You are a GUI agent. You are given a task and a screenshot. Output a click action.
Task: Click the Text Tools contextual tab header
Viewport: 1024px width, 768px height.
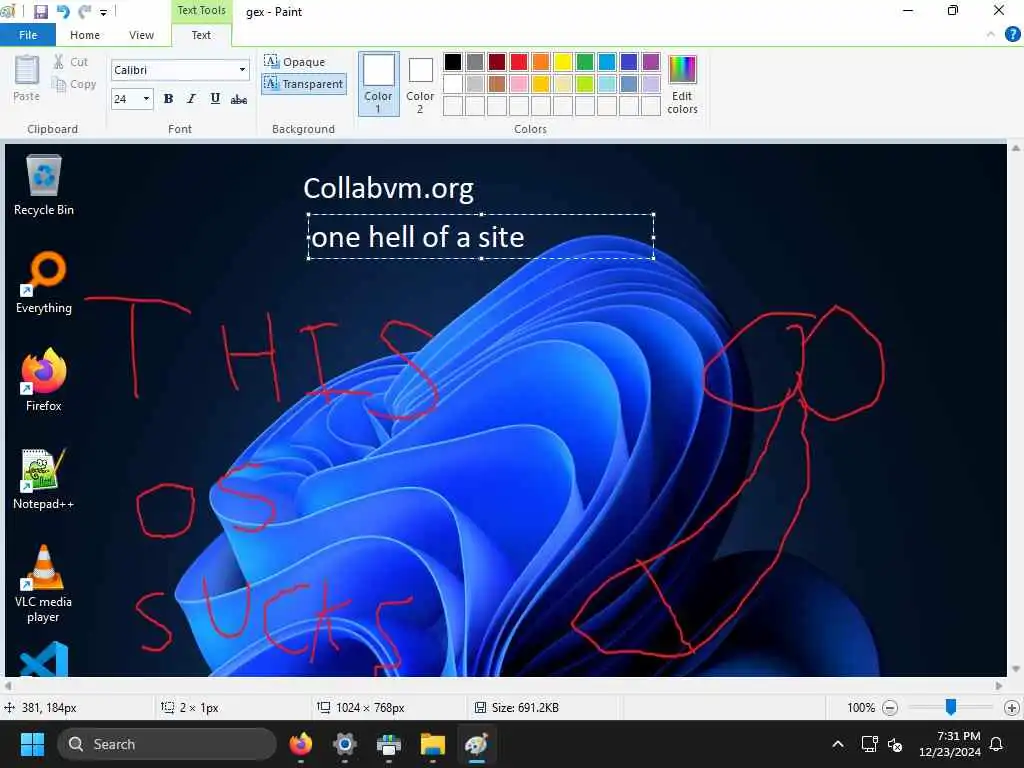[201, 10]
